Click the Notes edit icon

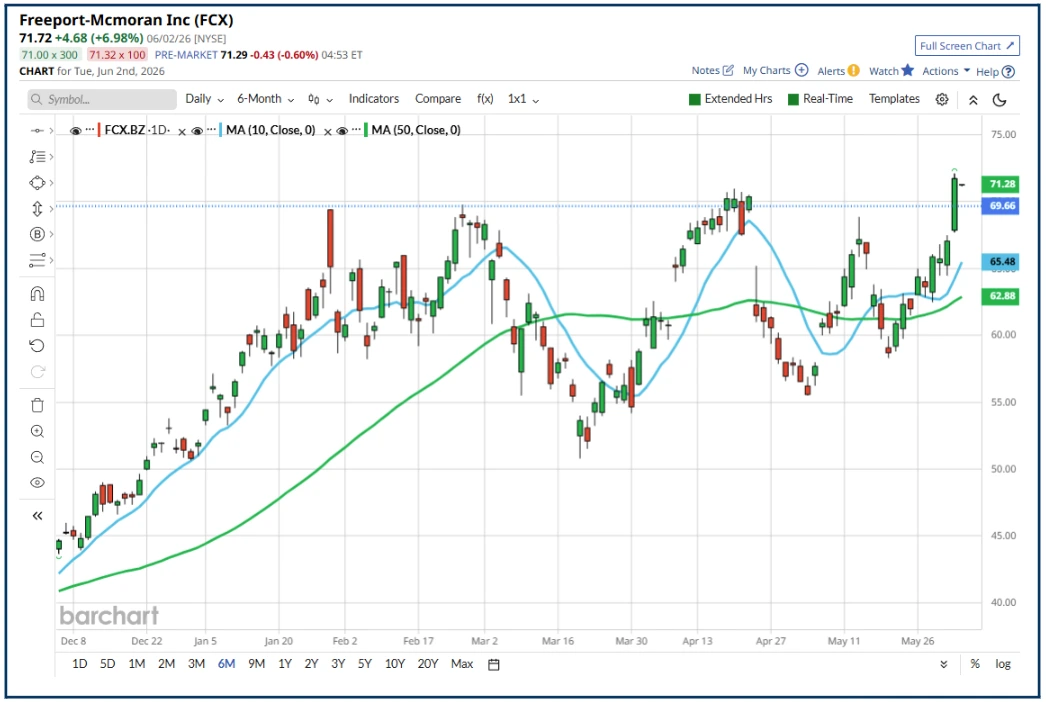pos(728,70)
